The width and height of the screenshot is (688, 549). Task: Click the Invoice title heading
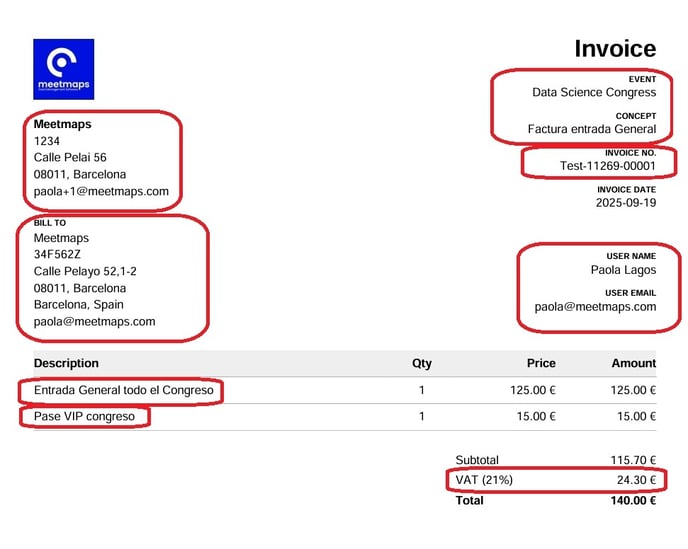pyautogui.click(x=615, y=49)
